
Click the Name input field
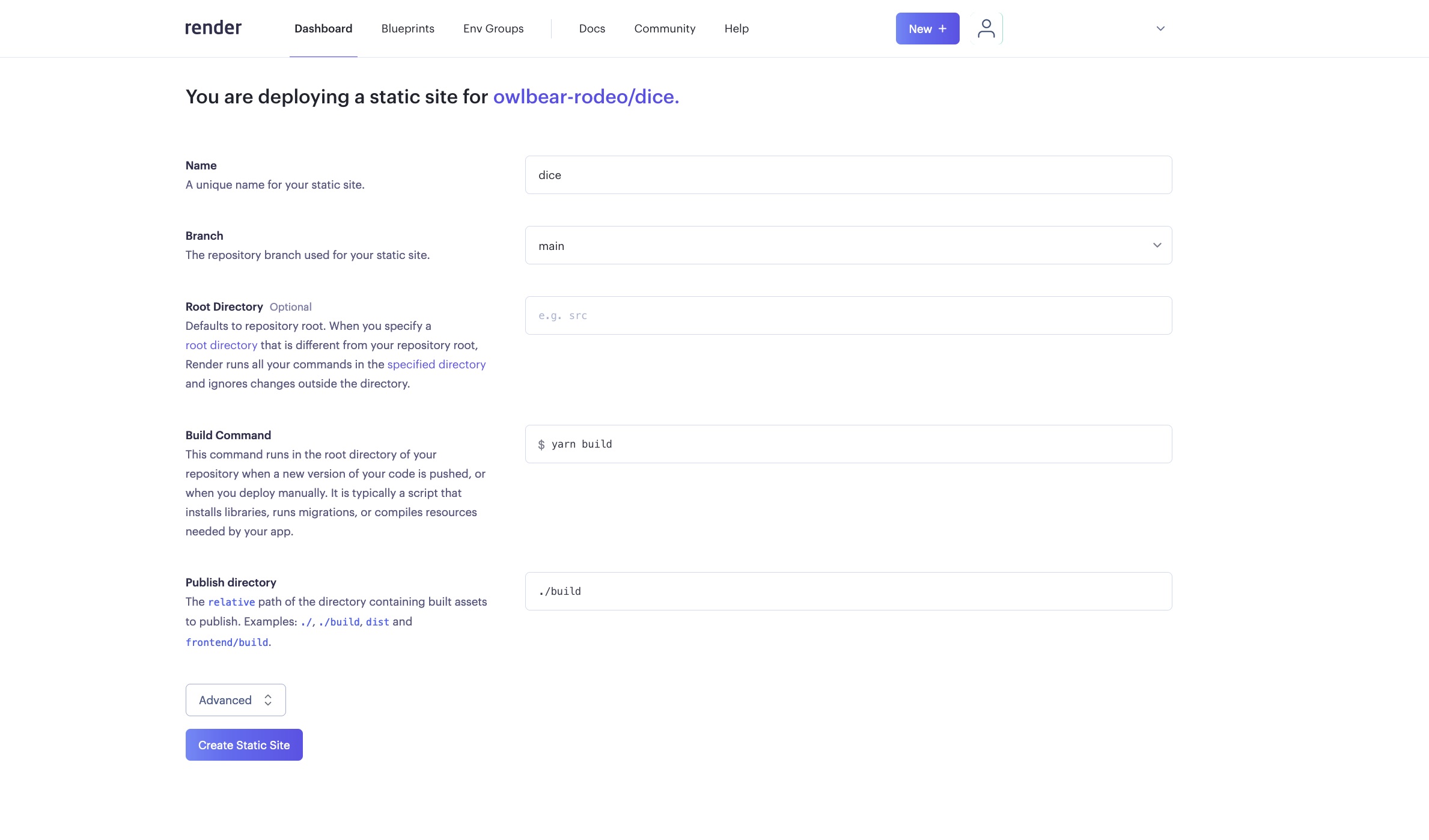coord(848,175)
